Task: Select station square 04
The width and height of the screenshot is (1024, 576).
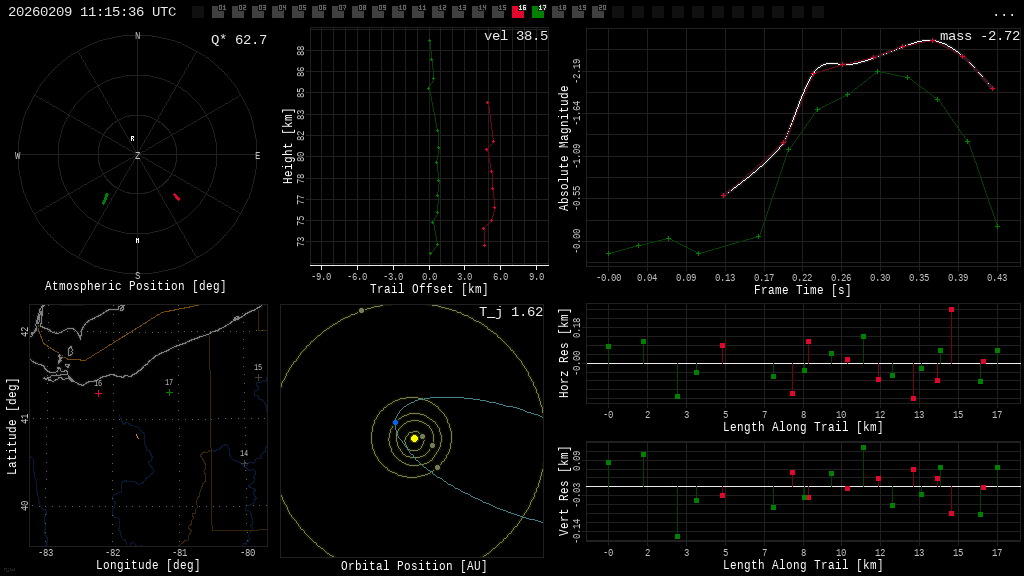Action: coord(278,12)
